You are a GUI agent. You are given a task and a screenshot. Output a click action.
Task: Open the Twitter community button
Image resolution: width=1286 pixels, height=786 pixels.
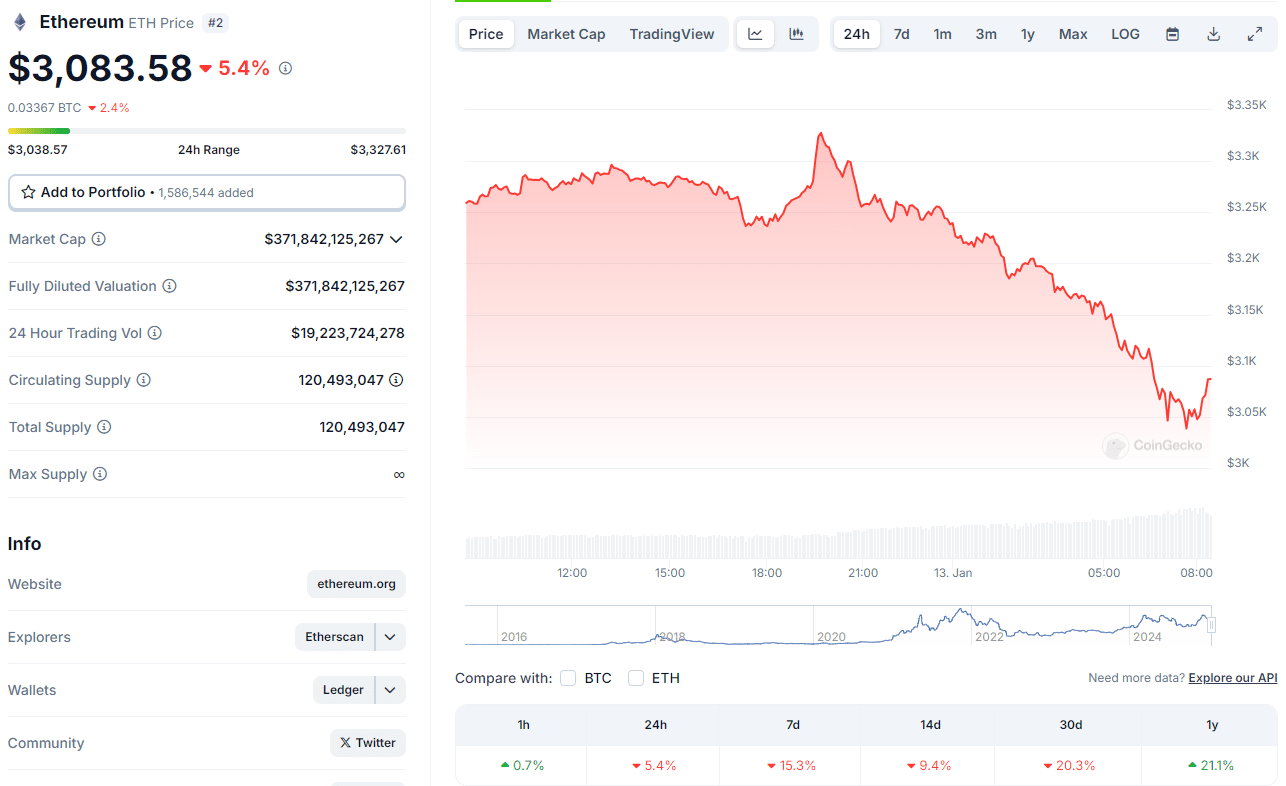point(367,743)
